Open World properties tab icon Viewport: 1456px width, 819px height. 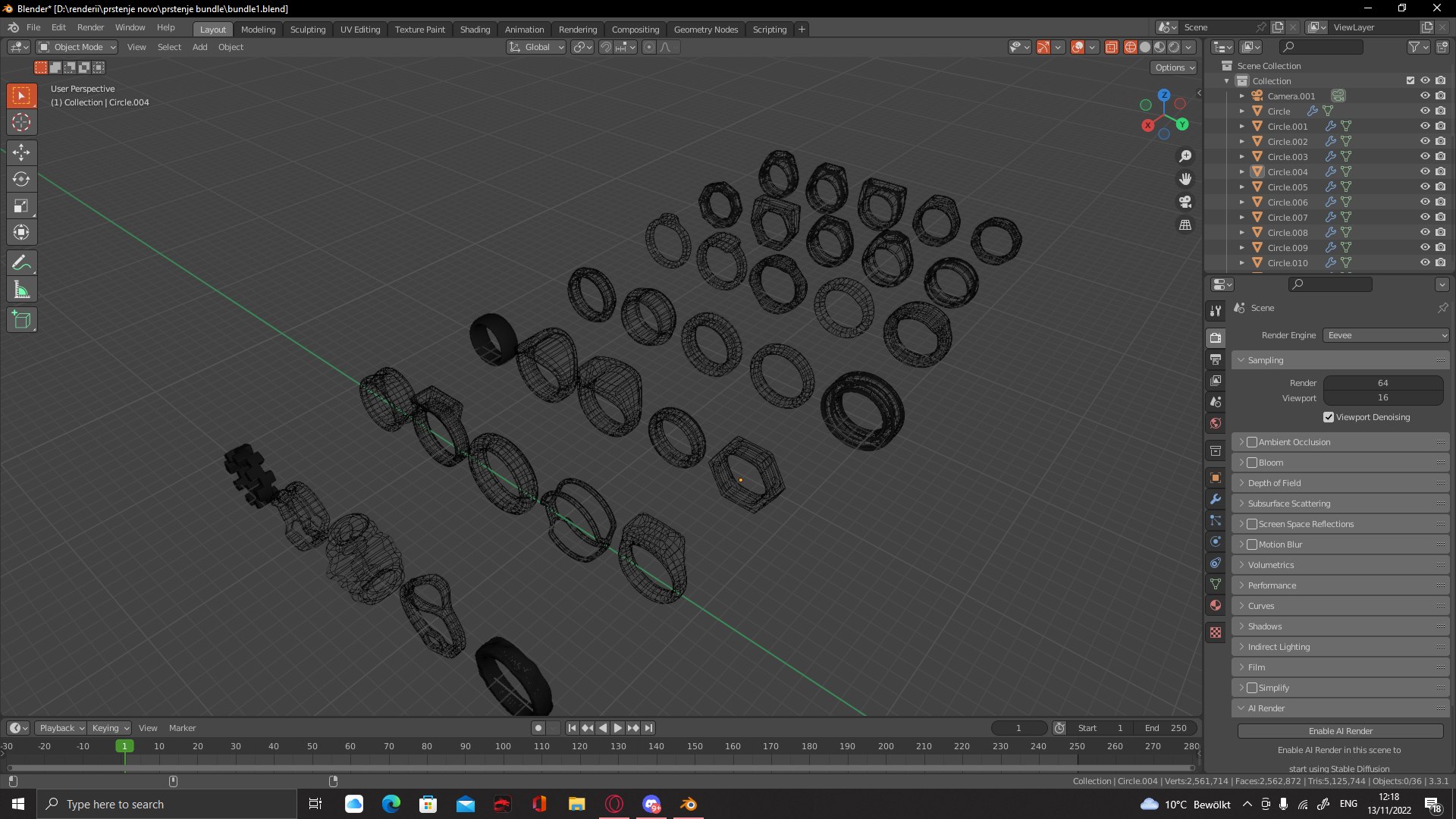click(1216, 423)
